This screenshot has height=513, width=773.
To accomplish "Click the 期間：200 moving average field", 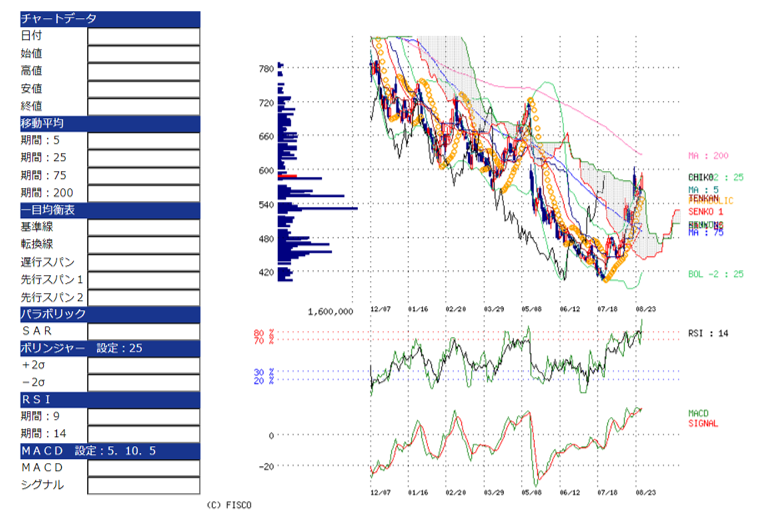I will pyautogui.click(x=143, y=193).
